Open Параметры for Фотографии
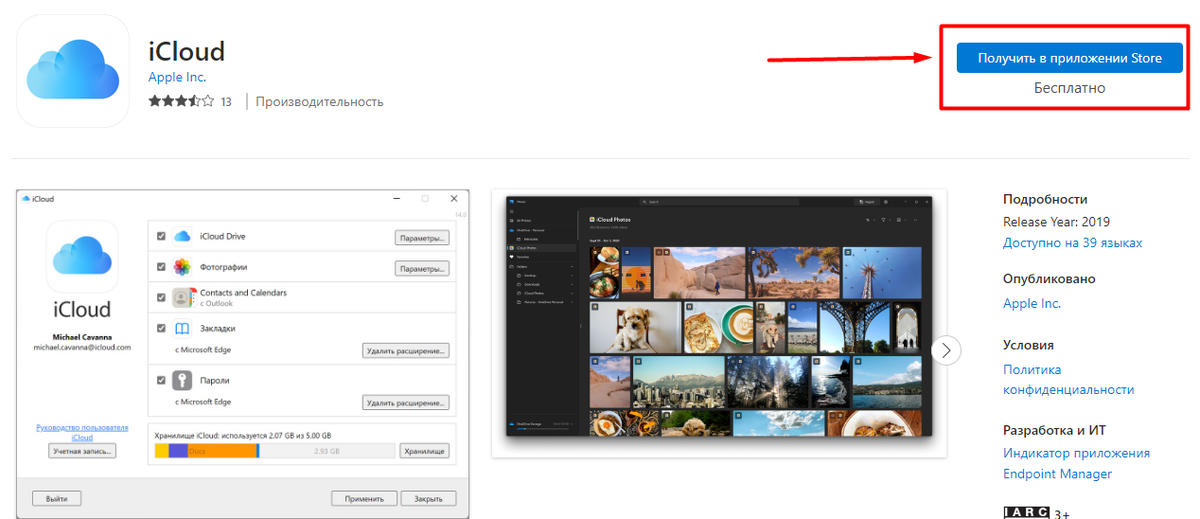 tap(422, 269)
